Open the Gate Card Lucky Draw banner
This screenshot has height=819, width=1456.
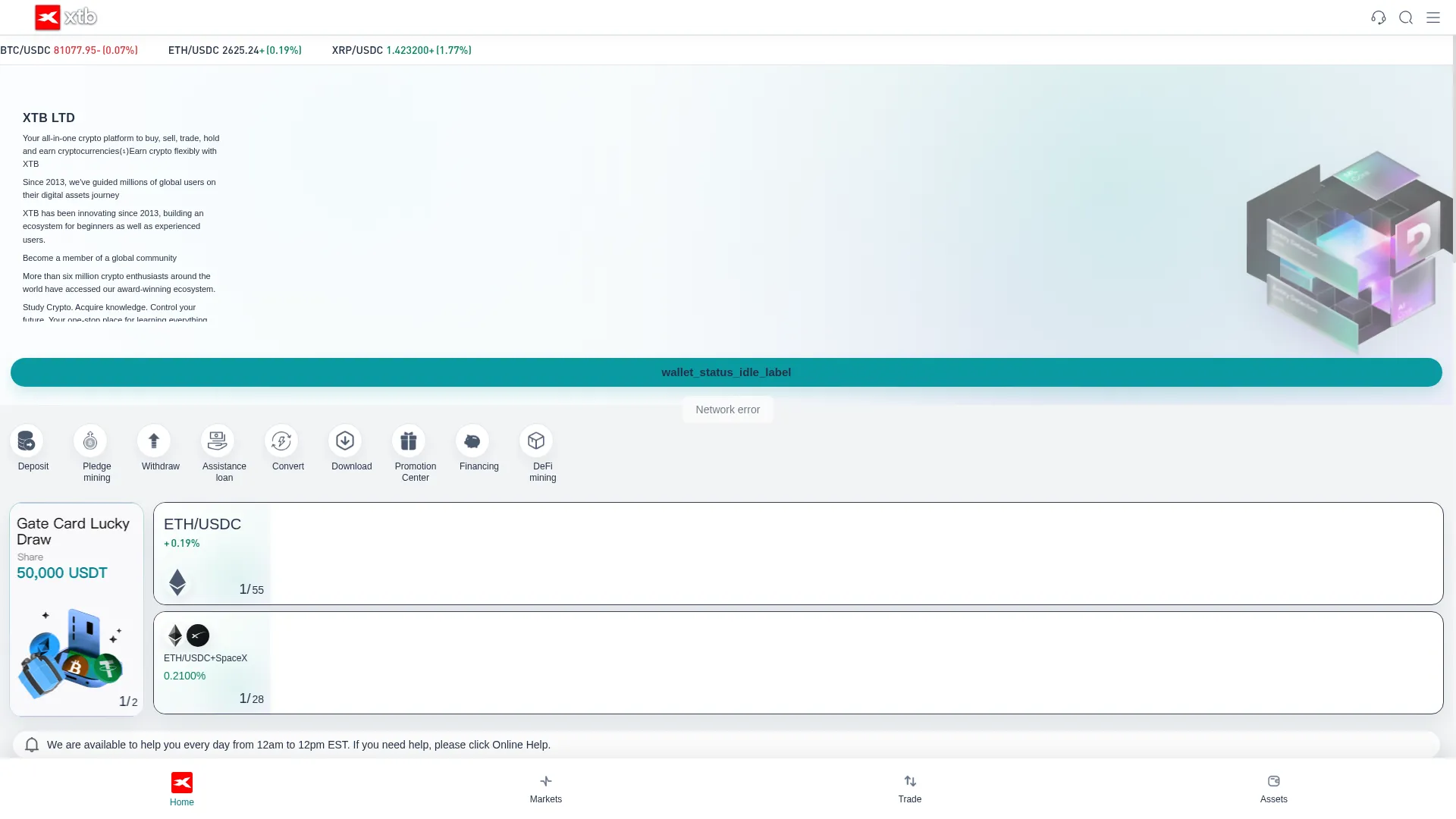click(77, 609)
